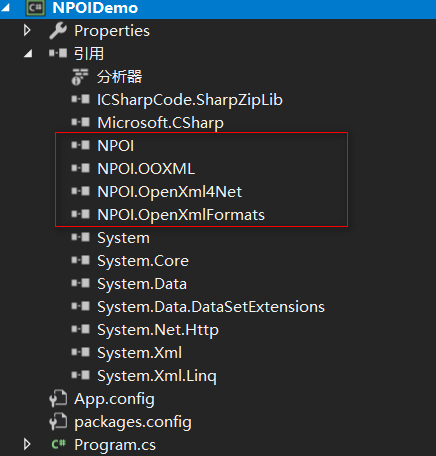Expand the Properties node arrow
Image resolution: width=436 pixels, height=456 pixels.
[27, 31]
